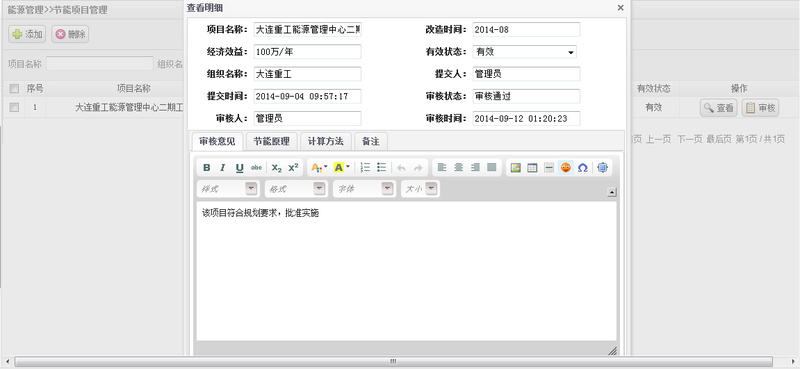This screenshot has width=800, height=369.
Task: Insert image into editor
Action: coord(516,167)
